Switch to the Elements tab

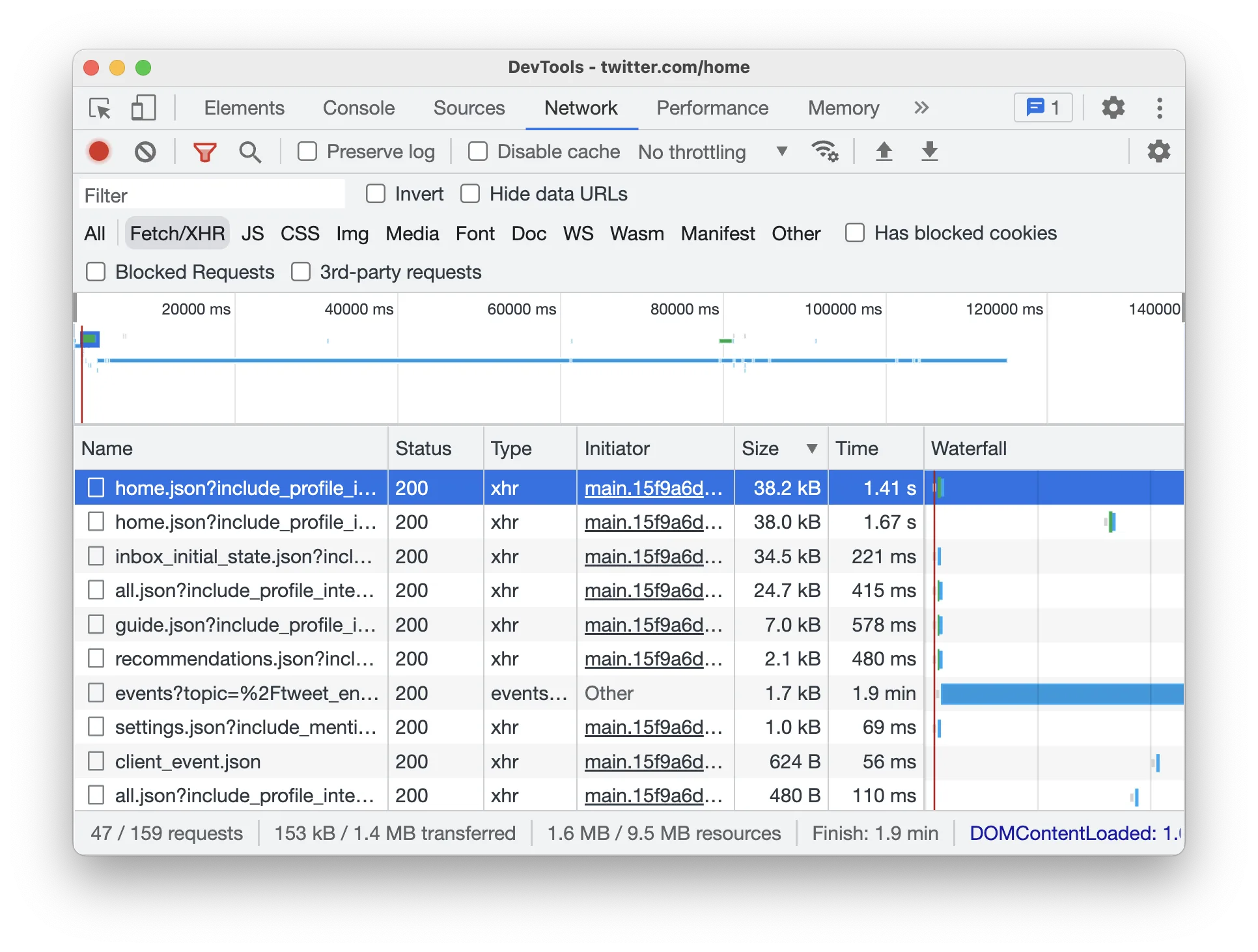pyautogui.click(x=244, y=108)
